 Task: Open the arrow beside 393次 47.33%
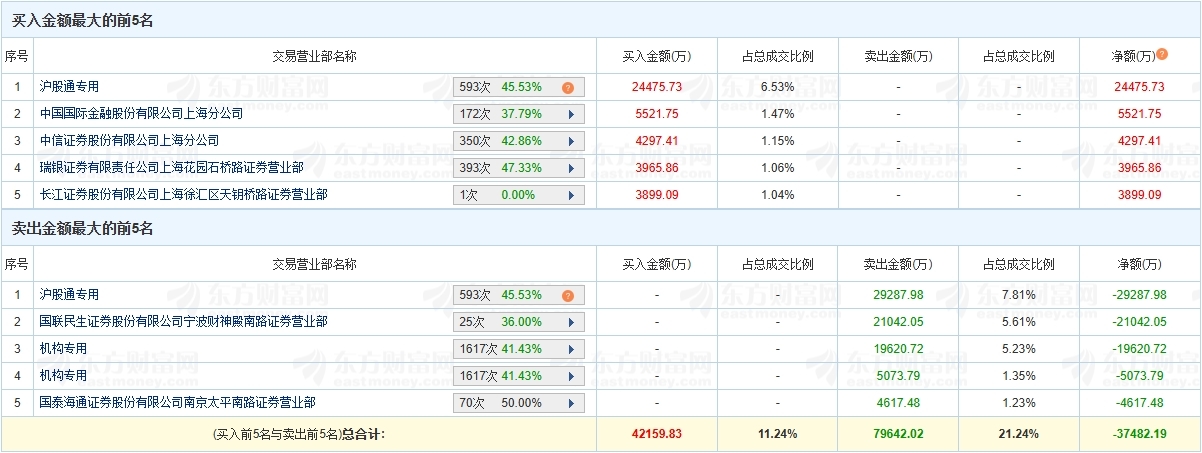(x=571, y=169)
